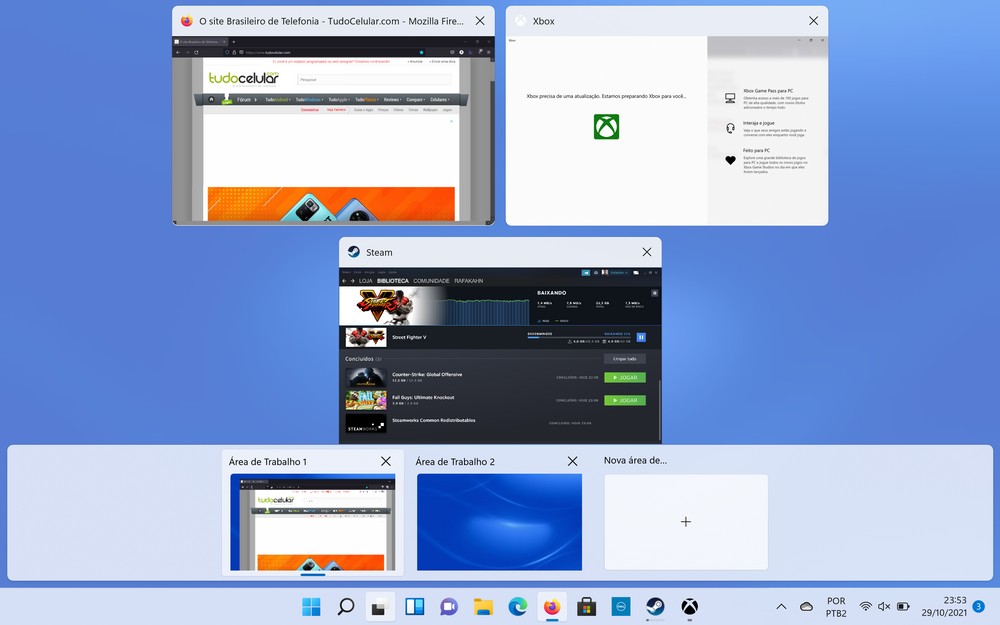
Task: Switch to Área de Trabalho 2 desktop
Action: click(499, 521)
